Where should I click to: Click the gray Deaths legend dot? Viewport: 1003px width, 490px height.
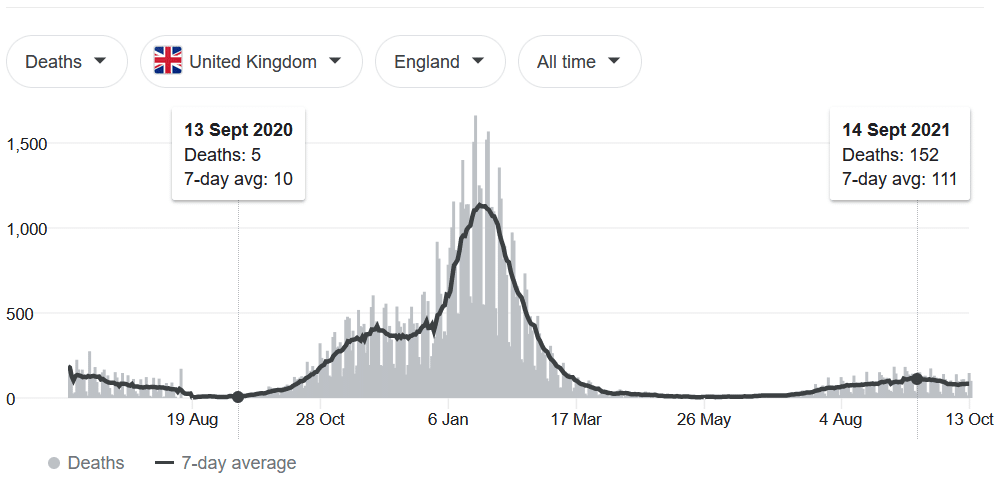coord(54,463)
